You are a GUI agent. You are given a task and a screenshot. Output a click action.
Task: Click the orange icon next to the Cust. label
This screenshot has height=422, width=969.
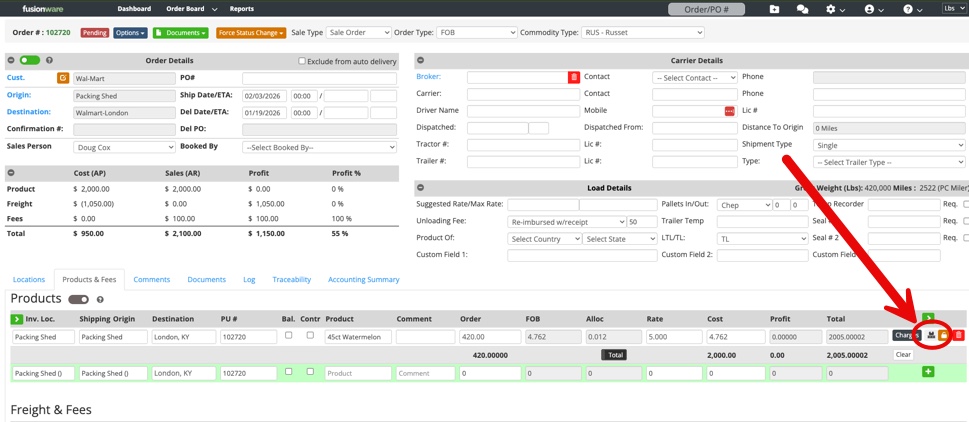click(63, 77)
